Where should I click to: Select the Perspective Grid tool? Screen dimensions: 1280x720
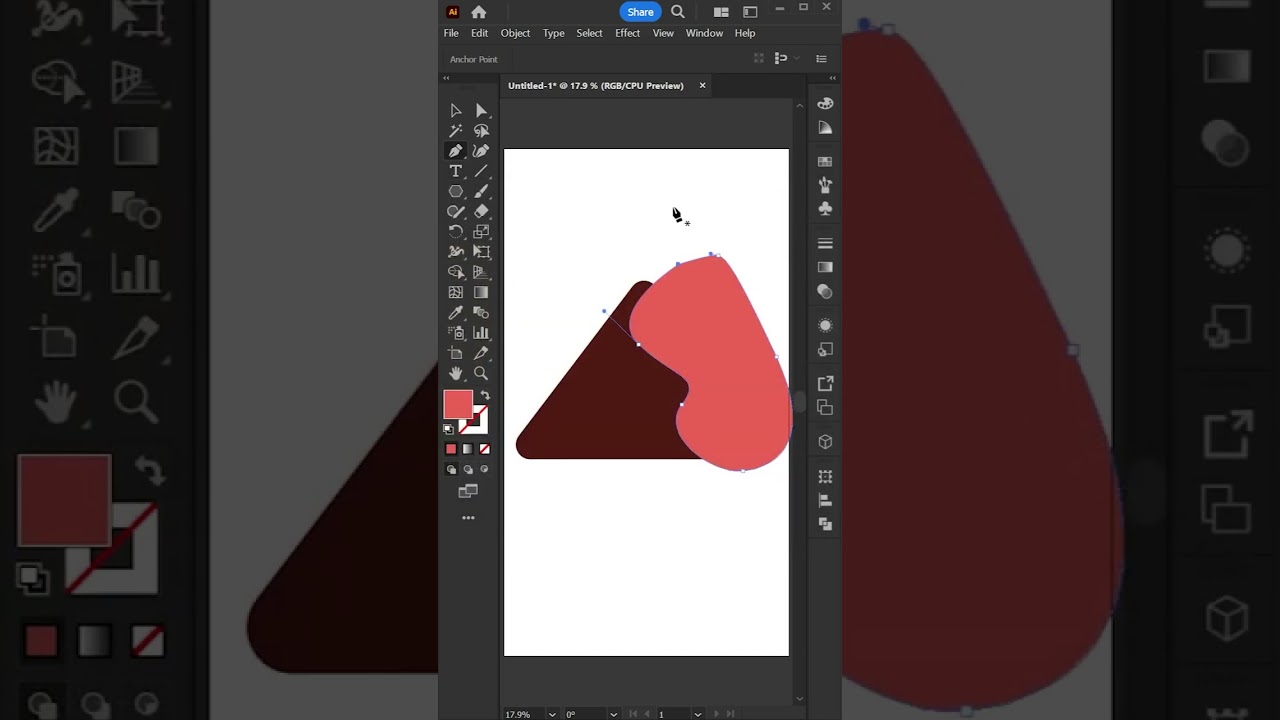[481, 272]
